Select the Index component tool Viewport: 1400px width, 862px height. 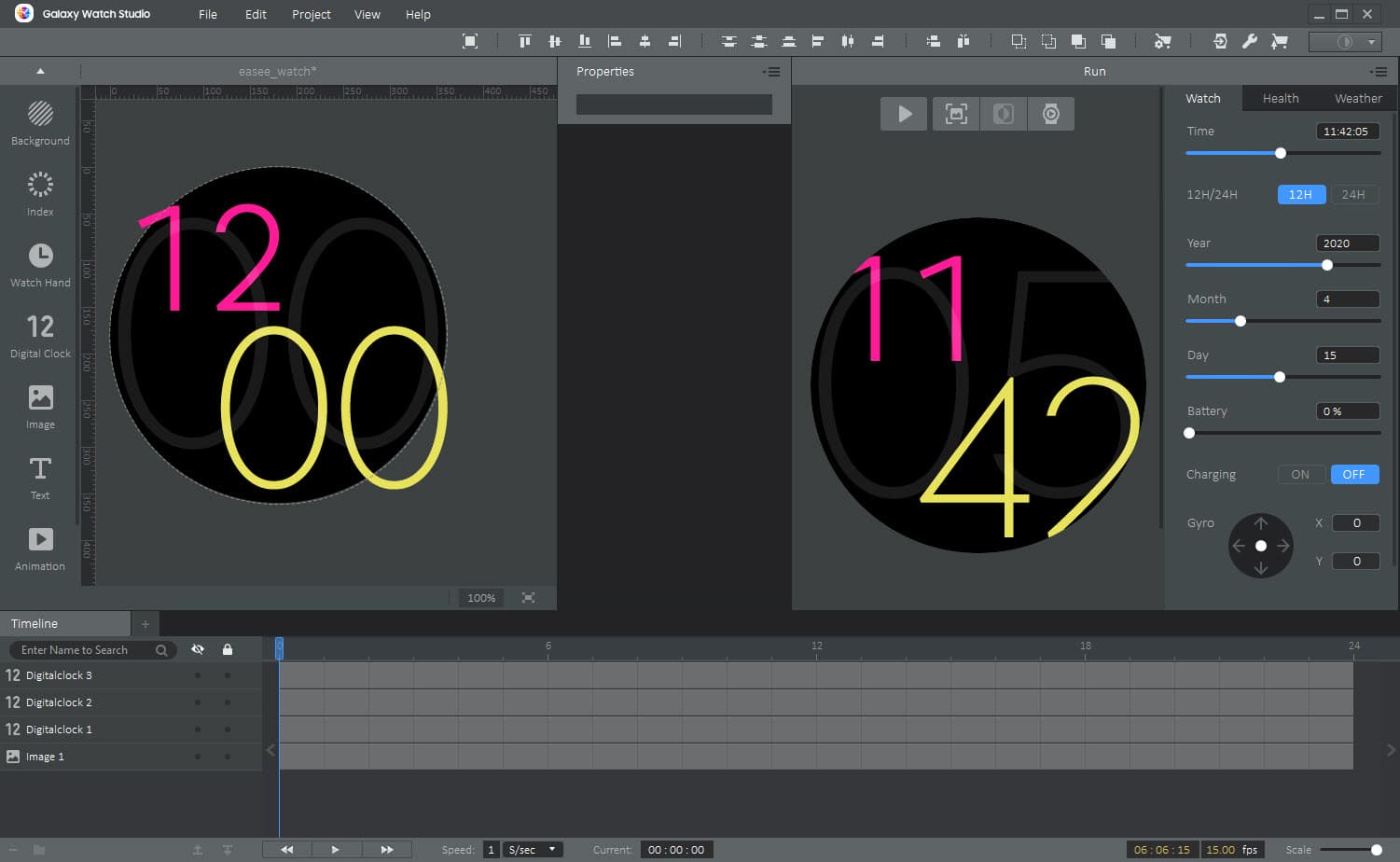[x=40, y=194]
